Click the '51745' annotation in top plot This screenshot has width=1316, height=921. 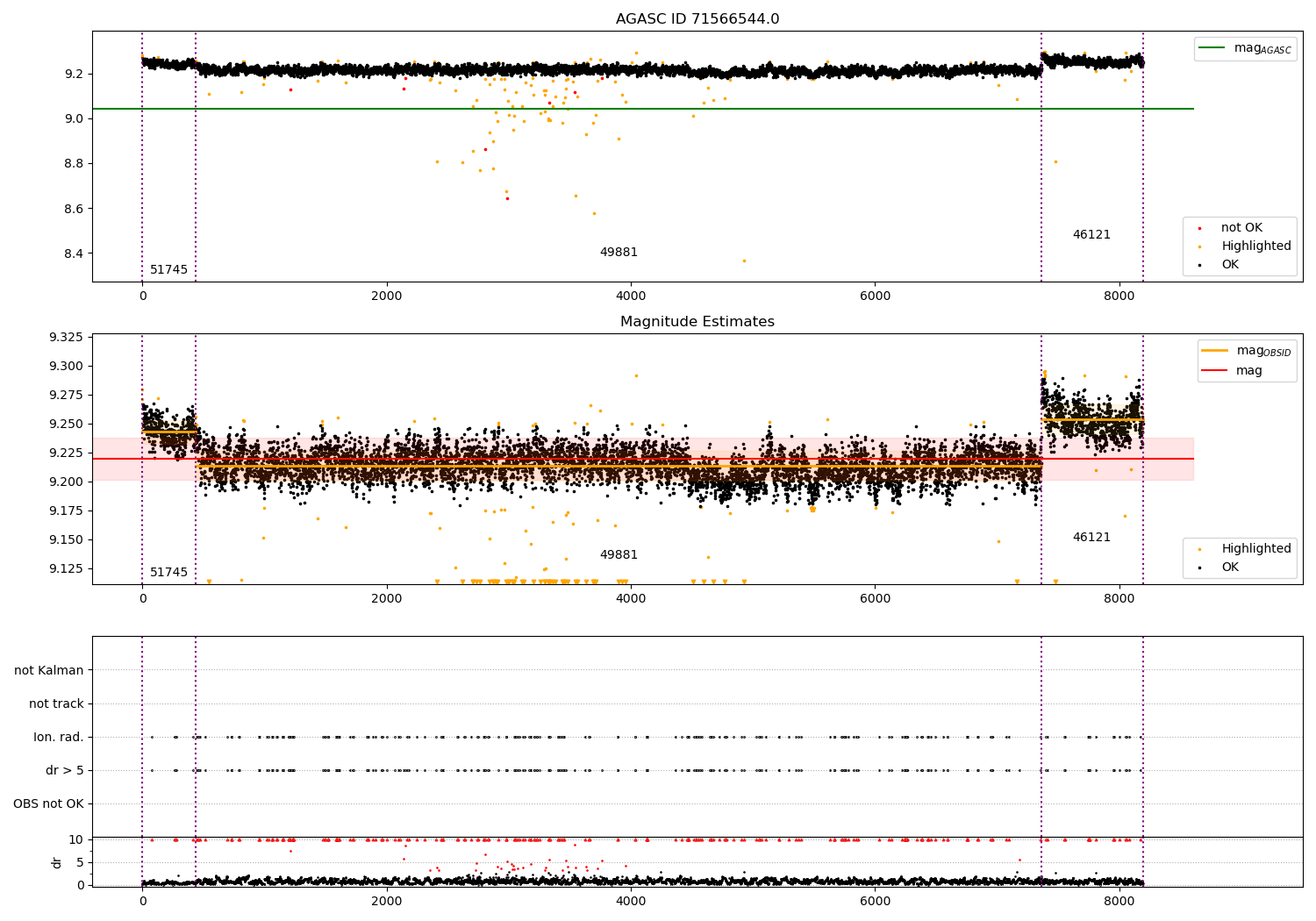pyautogui.click(x=168, y=270)
